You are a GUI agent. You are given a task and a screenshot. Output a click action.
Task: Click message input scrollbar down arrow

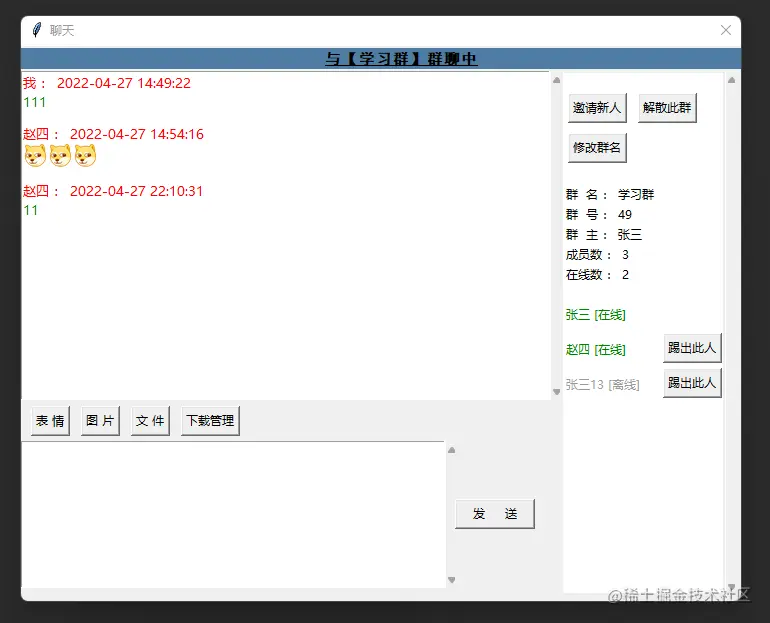point(452,580)
